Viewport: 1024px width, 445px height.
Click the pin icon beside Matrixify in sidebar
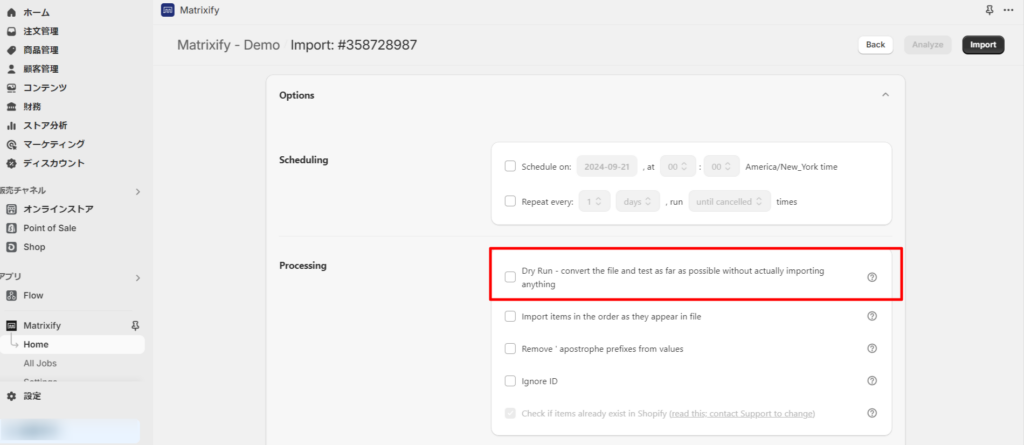(x=135, y=325)
